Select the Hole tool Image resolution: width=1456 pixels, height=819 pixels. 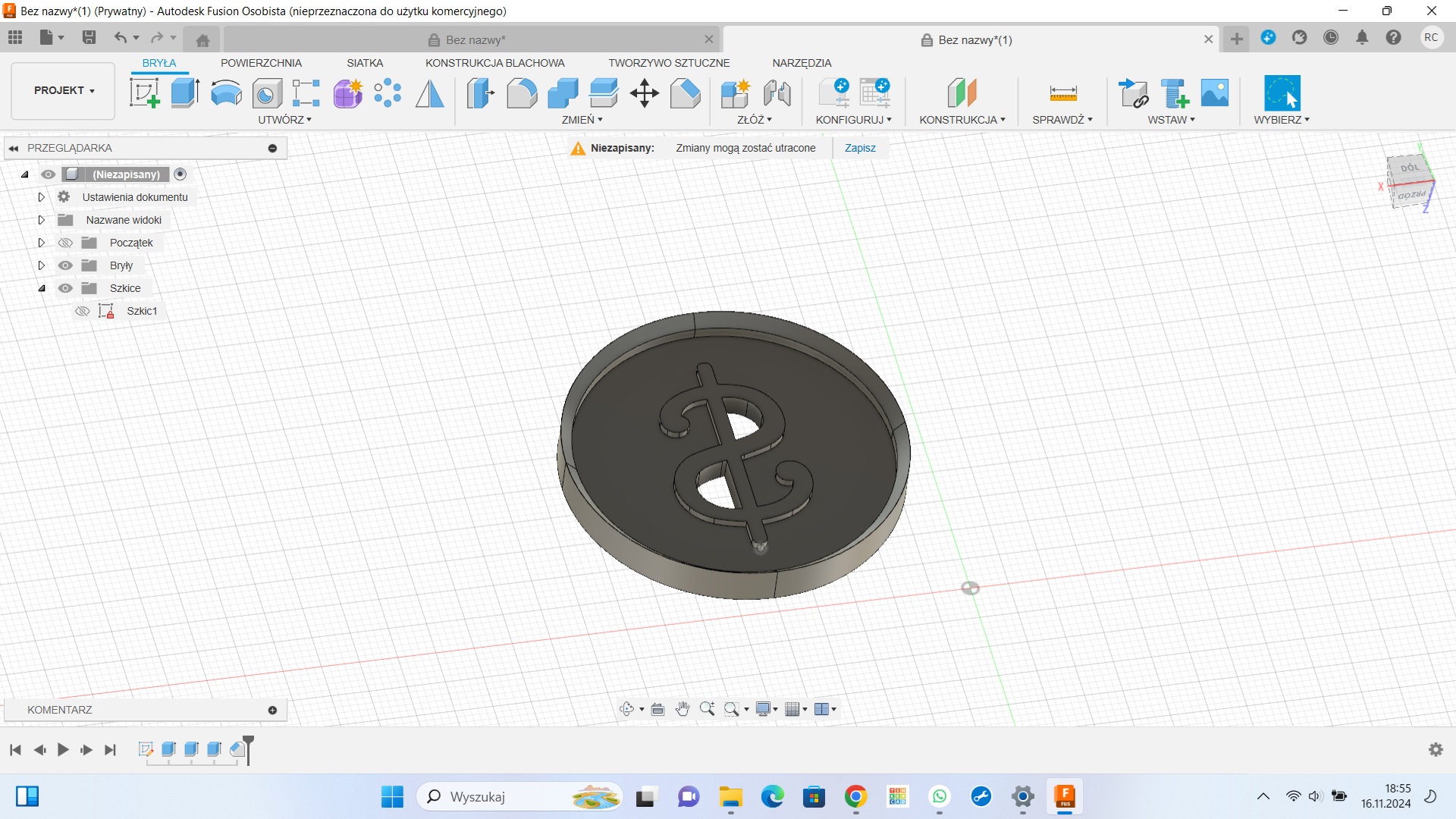coord(266,93)
